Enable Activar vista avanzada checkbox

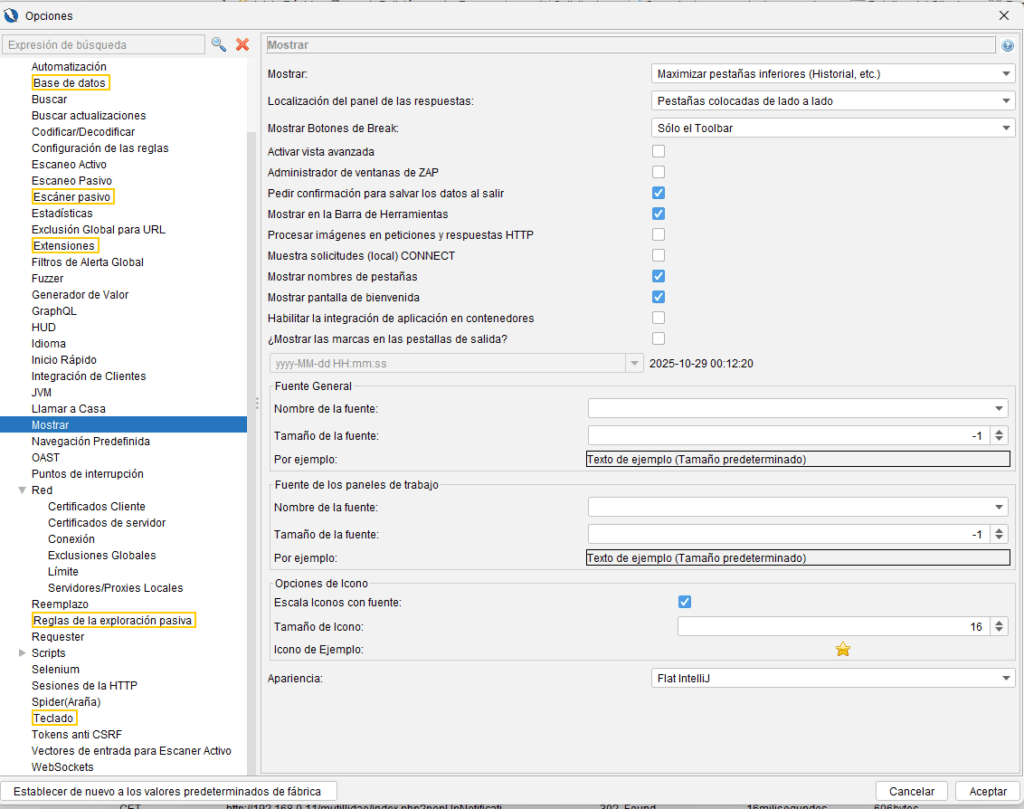coord(658,151)
